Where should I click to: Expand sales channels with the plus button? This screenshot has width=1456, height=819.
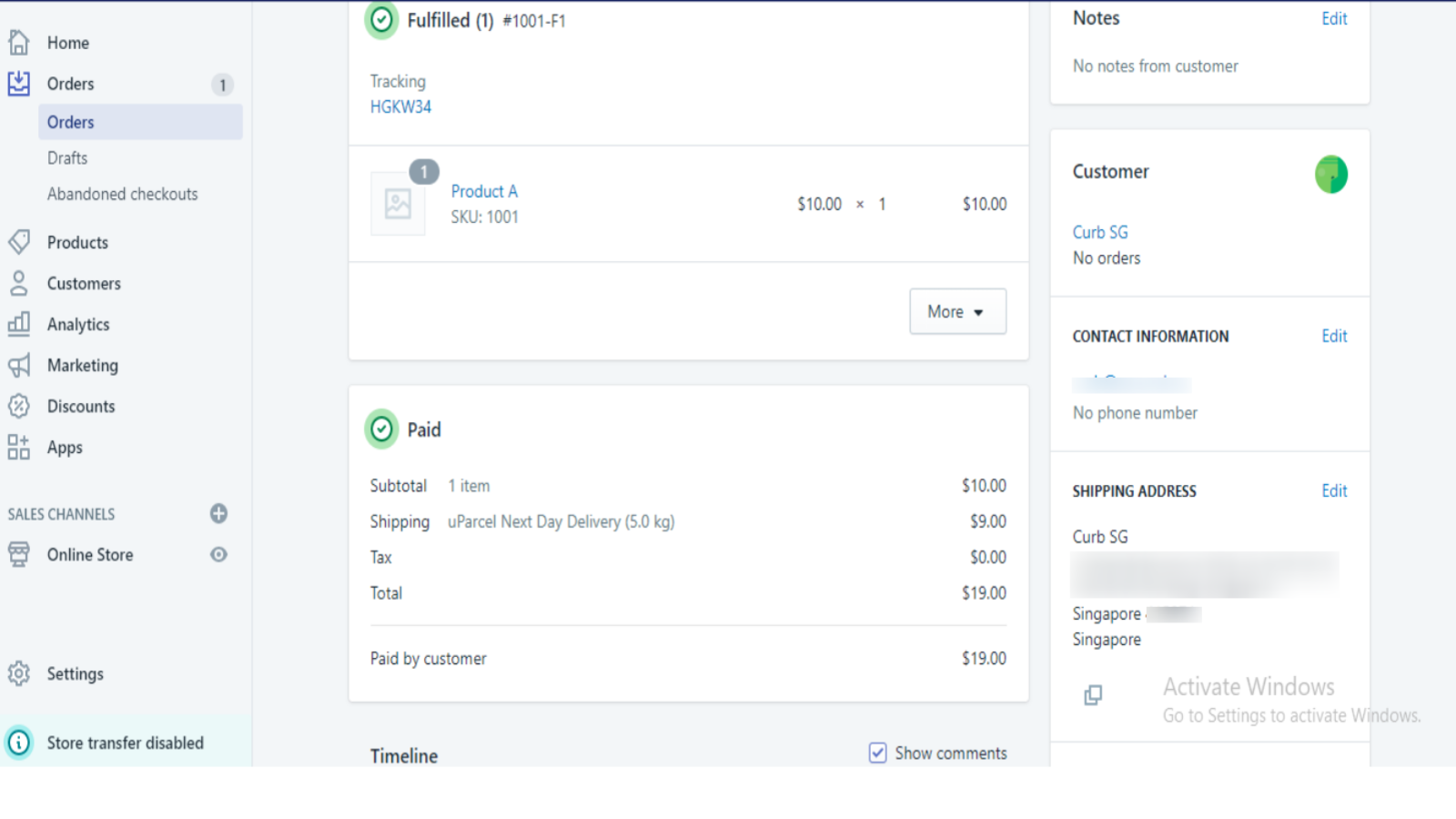pos(218,513)
